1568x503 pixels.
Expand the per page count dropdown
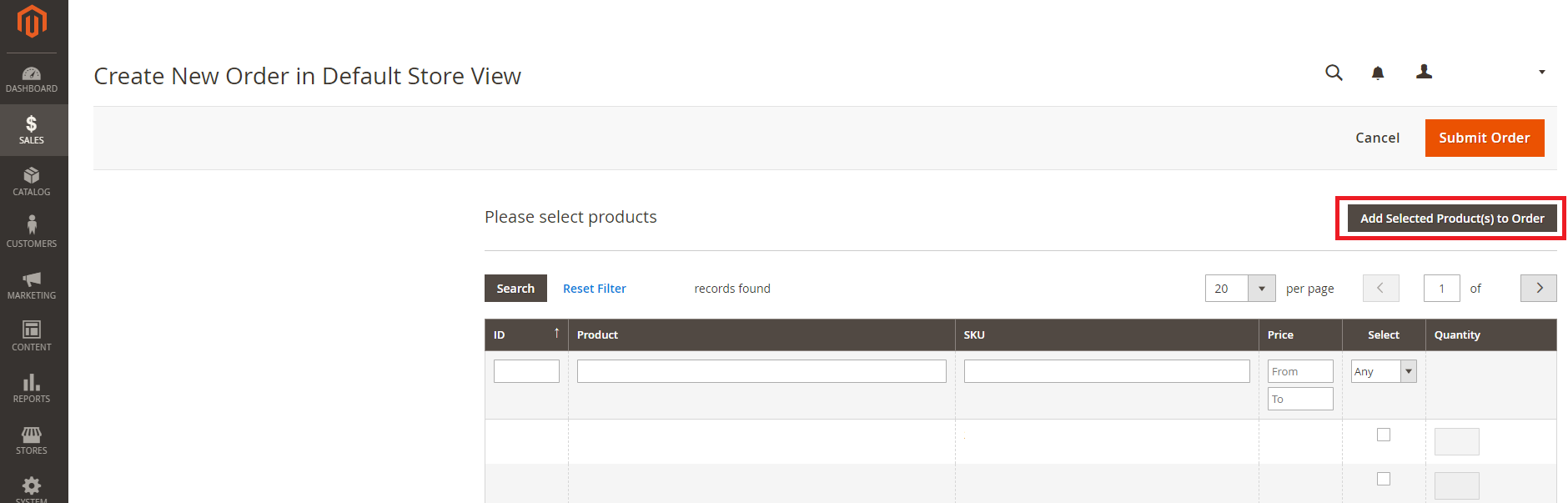click(x=1261, y=289)
